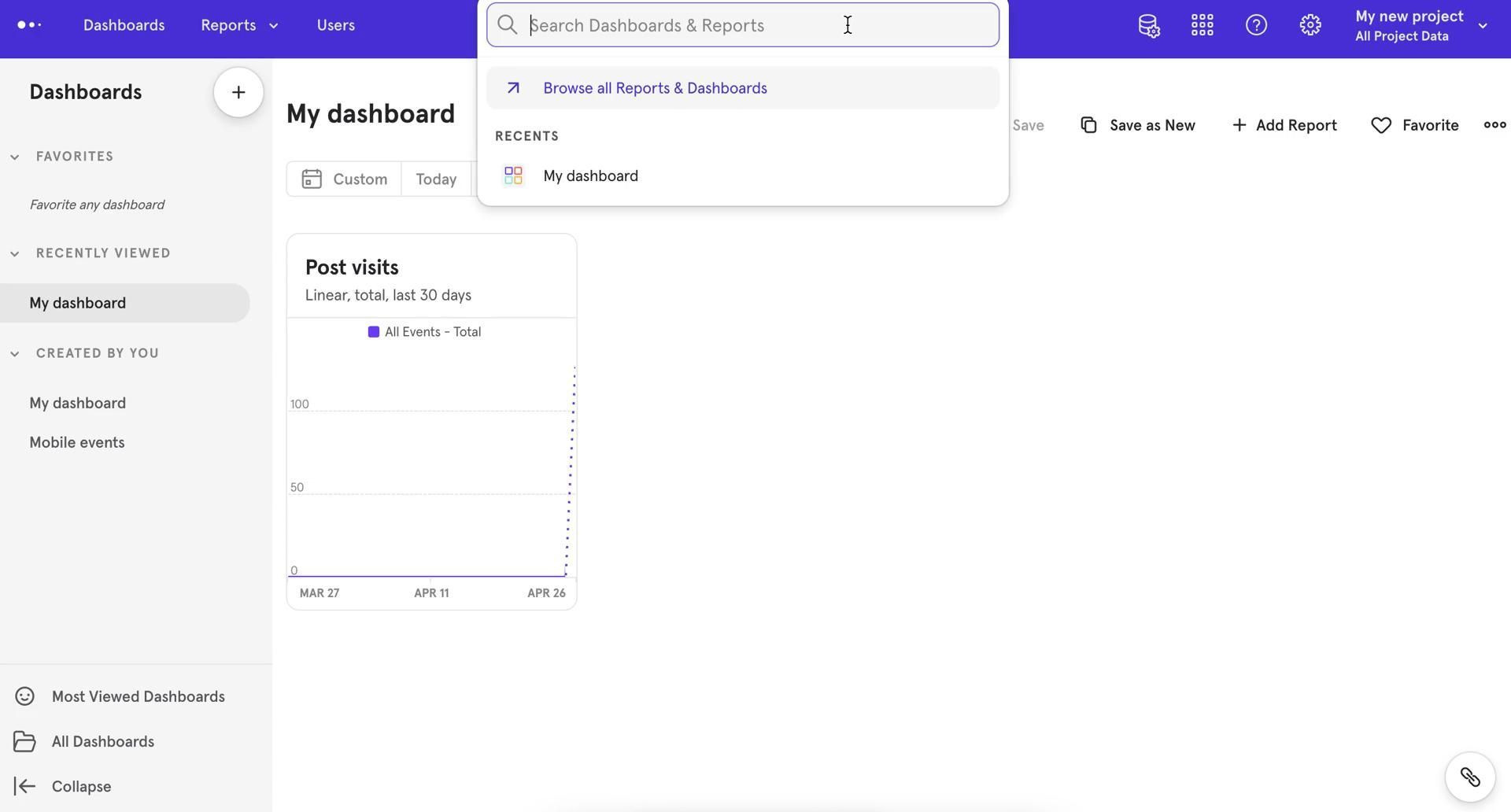The width and height of the screenshot is (1511, 812).
Task: Open the help question mark icon
Action: pos(1256,25)
